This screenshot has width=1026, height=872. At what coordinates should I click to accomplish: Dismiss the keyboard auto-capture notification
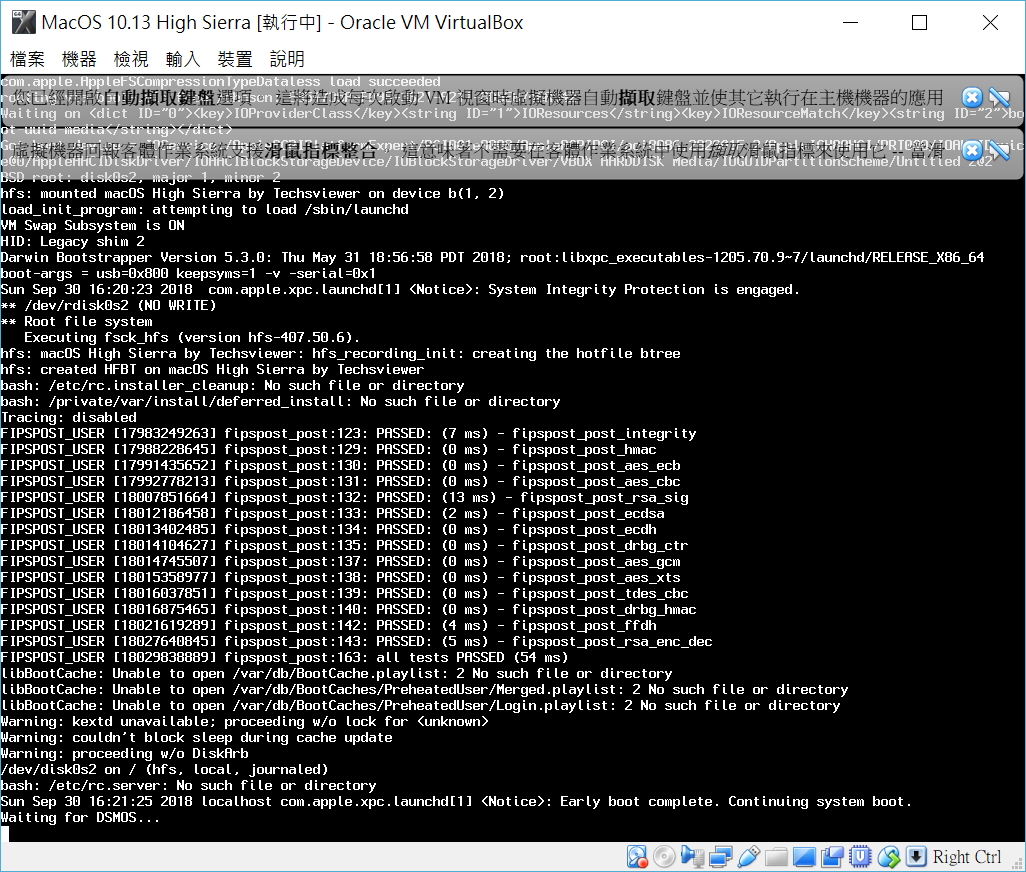tap(972, 98)
